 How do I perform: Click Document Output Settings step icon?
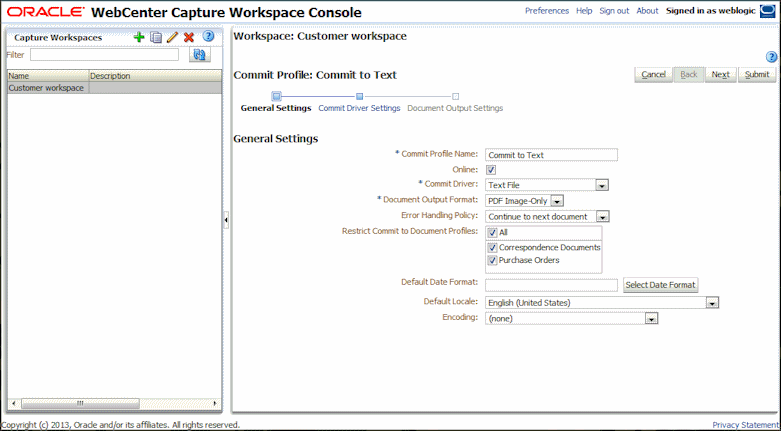click(x=455, y=96)
